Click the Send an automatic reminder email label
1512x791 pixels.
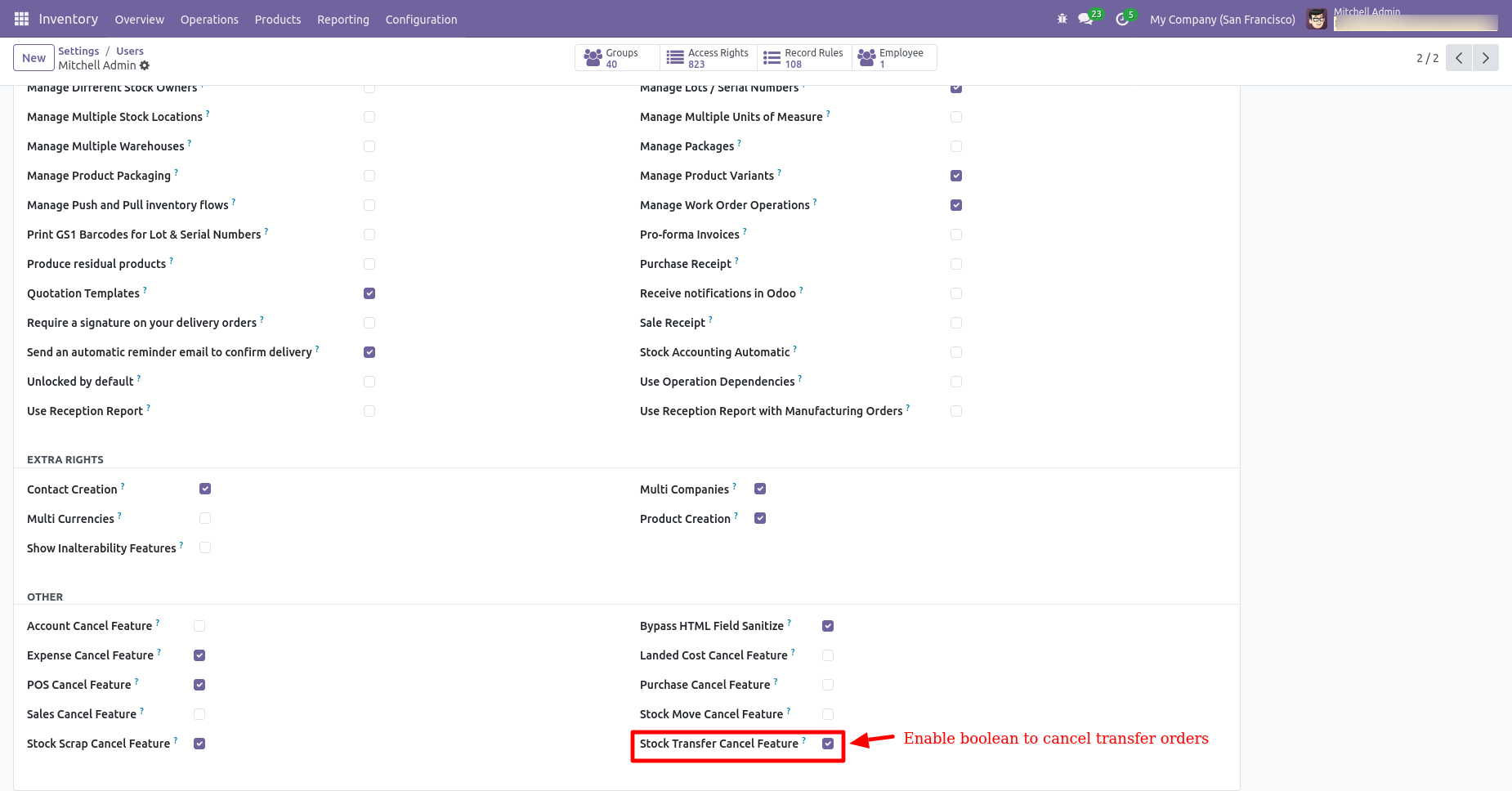169,352
